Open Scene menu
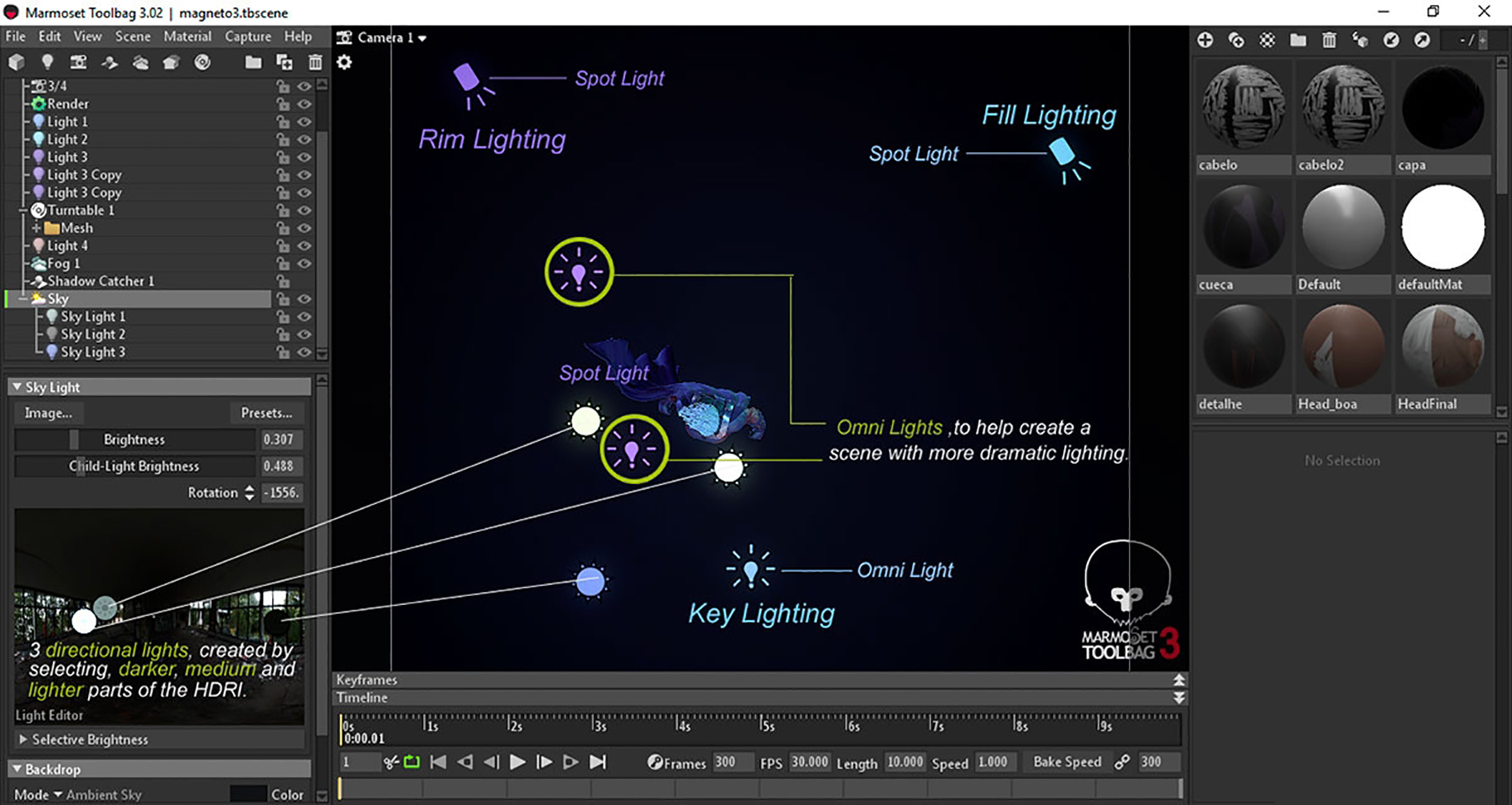This screenshot has height=805, width=1512. (x=133, y=37)
